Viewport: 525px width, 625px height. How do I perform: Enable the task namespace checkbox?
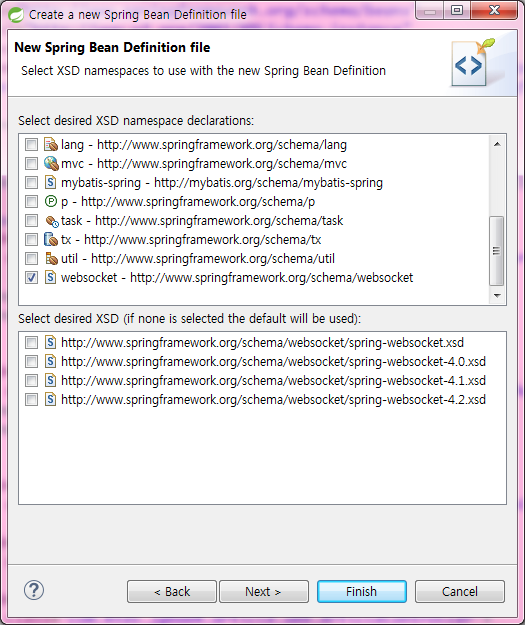point(31,220)
